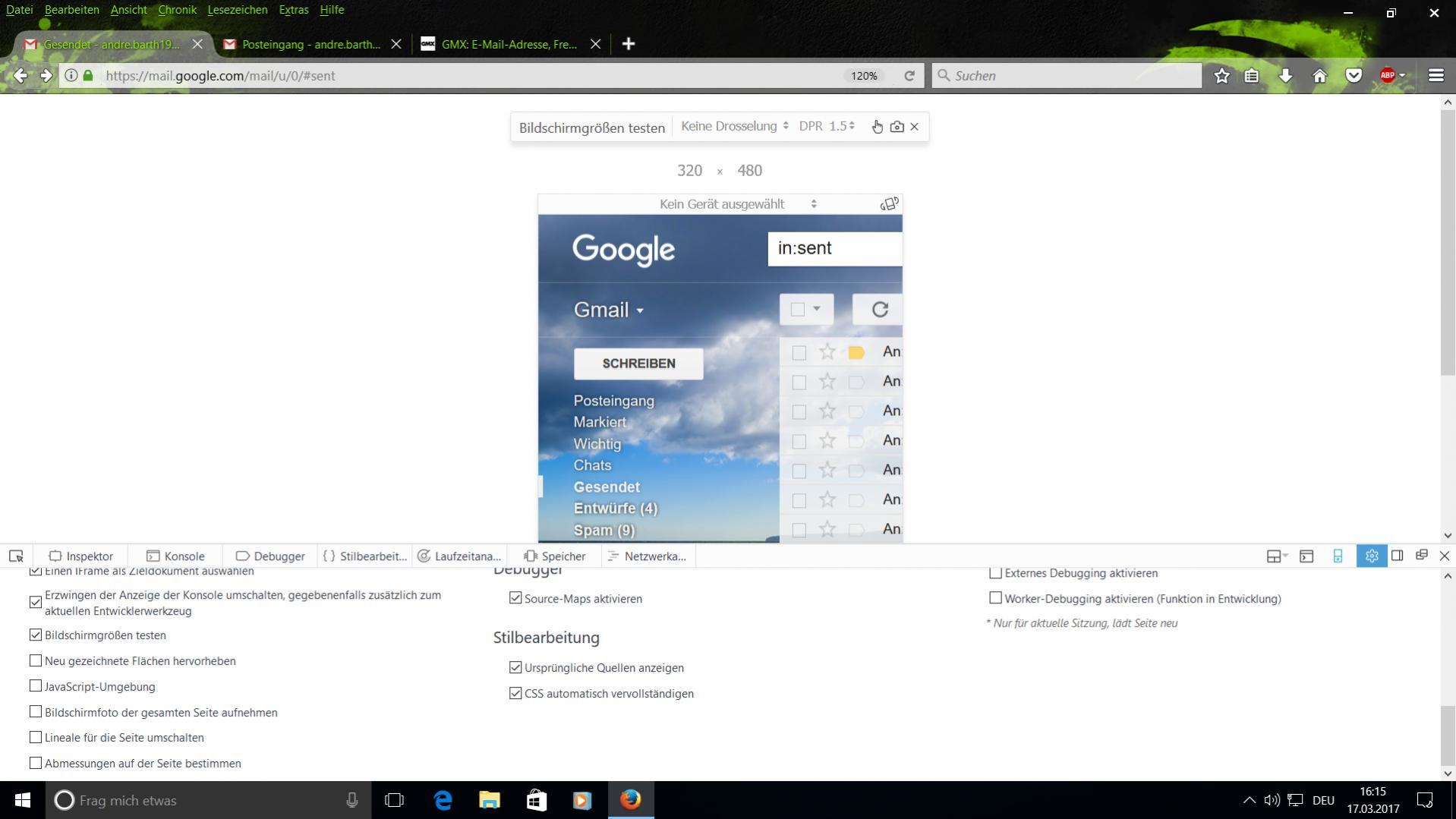The image size is (1456, 819).
Task: Check Lineale für die Seite umschalten
Action: click(x=36, y=737)
